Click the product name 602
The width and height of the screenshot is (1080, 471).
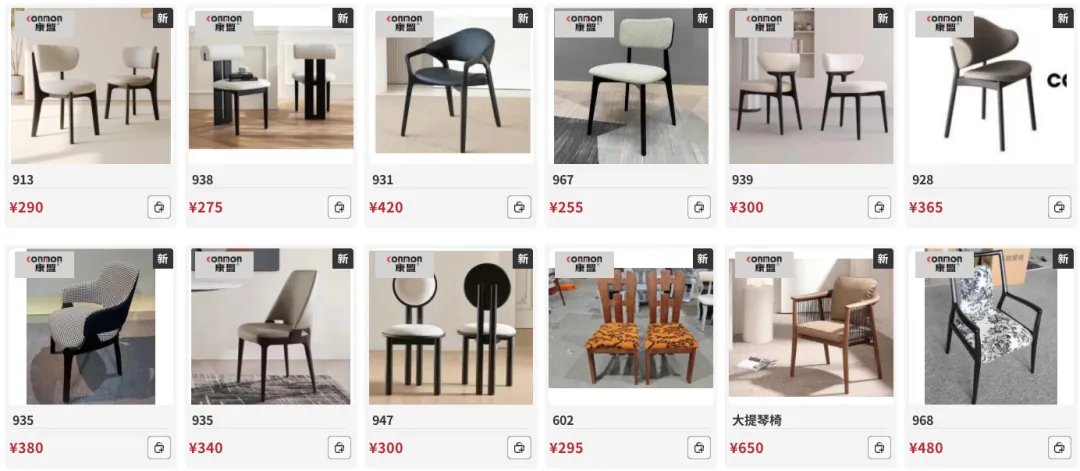pos(563,420)
